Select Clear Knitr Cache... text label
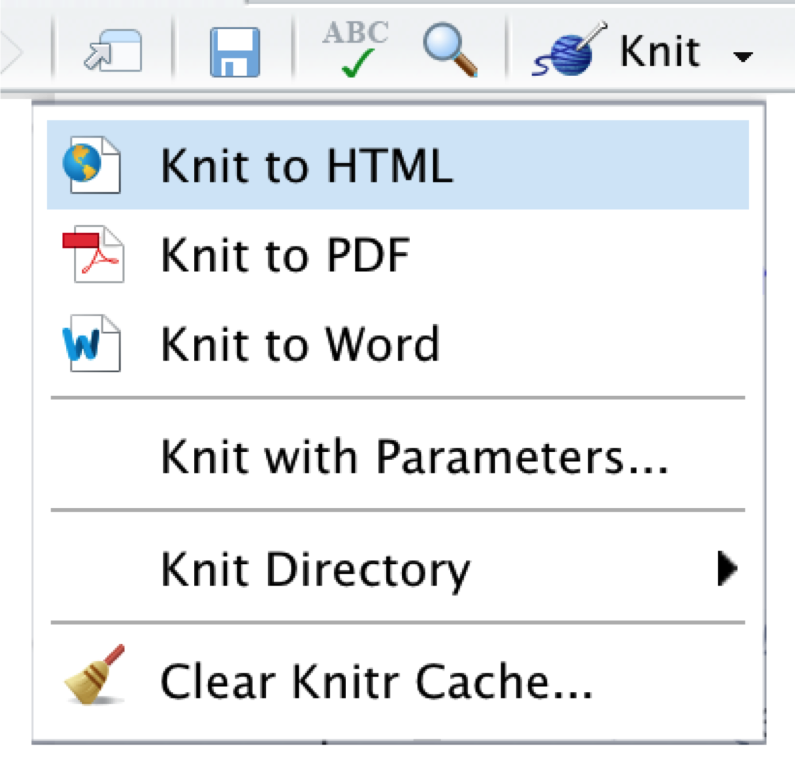Viewport: 795px width, 768px height. (x=377, y=682)
